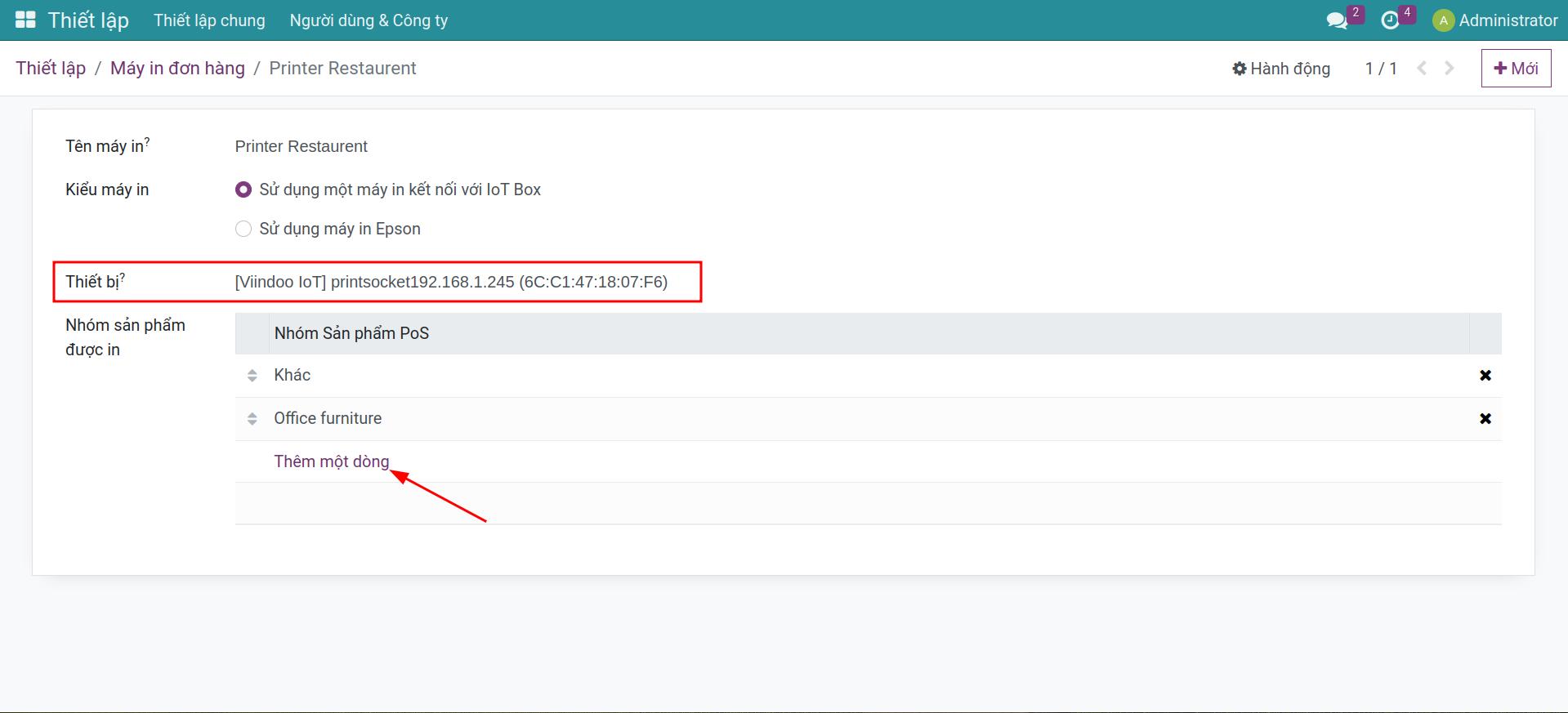
Task: Navigate to Máy in đơn hàng breadcrumb
Action: pyautogui.click(x=177, y=69)
